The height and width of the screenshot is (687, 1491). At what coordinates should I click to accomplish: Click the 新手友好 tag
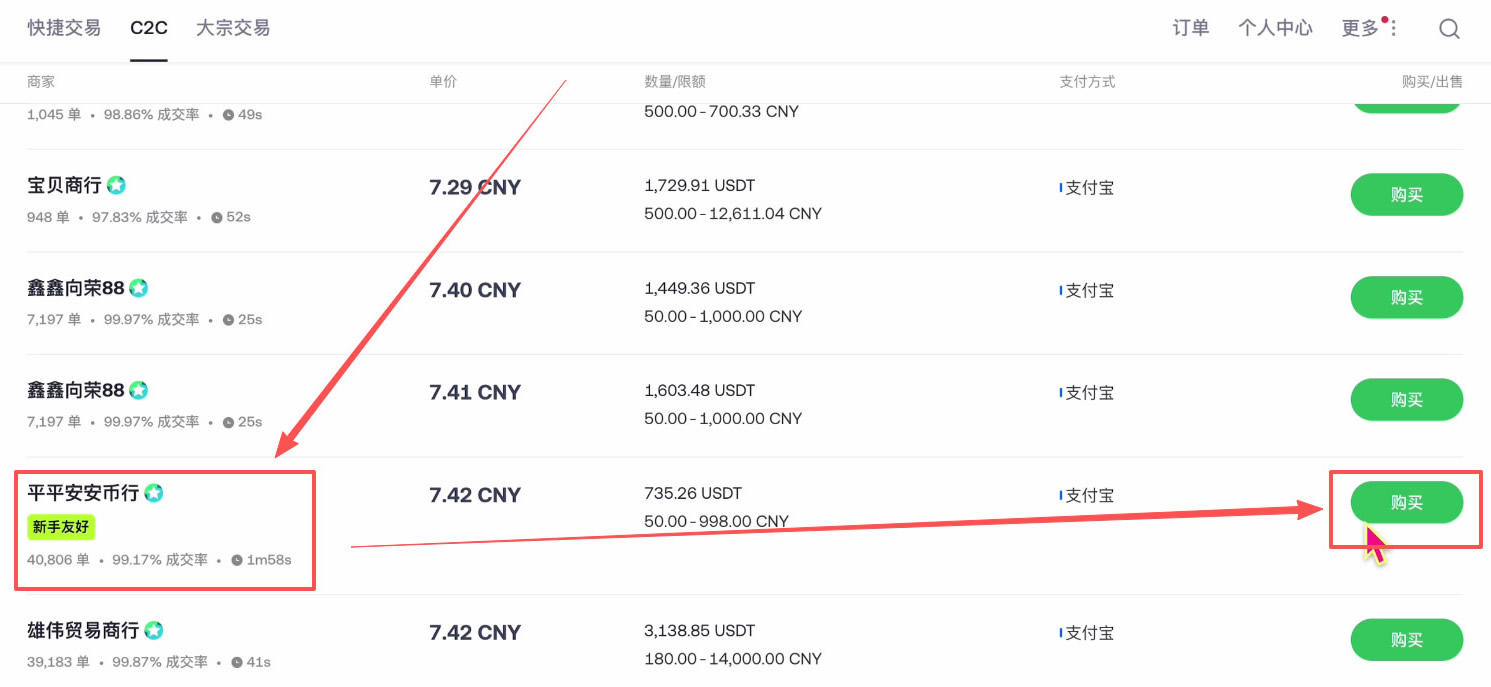(61, 527)
